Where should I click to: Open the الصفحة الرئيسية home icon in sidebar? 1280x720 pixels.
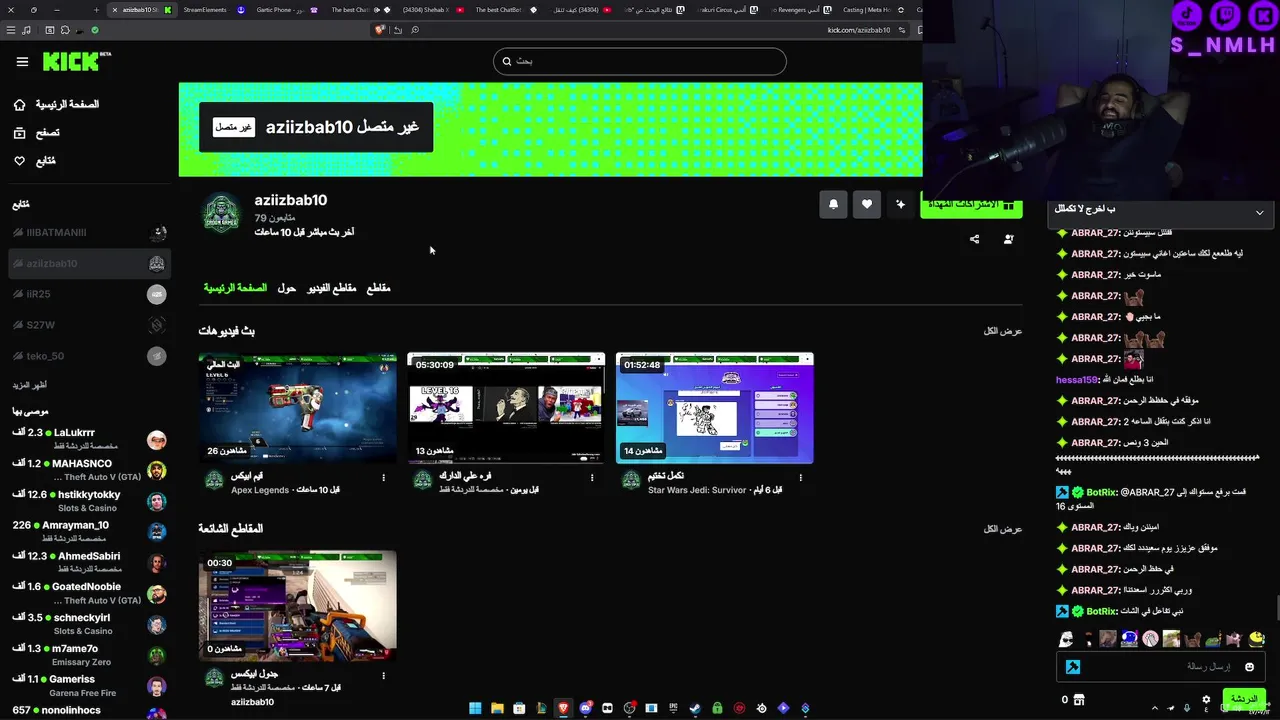19,104
